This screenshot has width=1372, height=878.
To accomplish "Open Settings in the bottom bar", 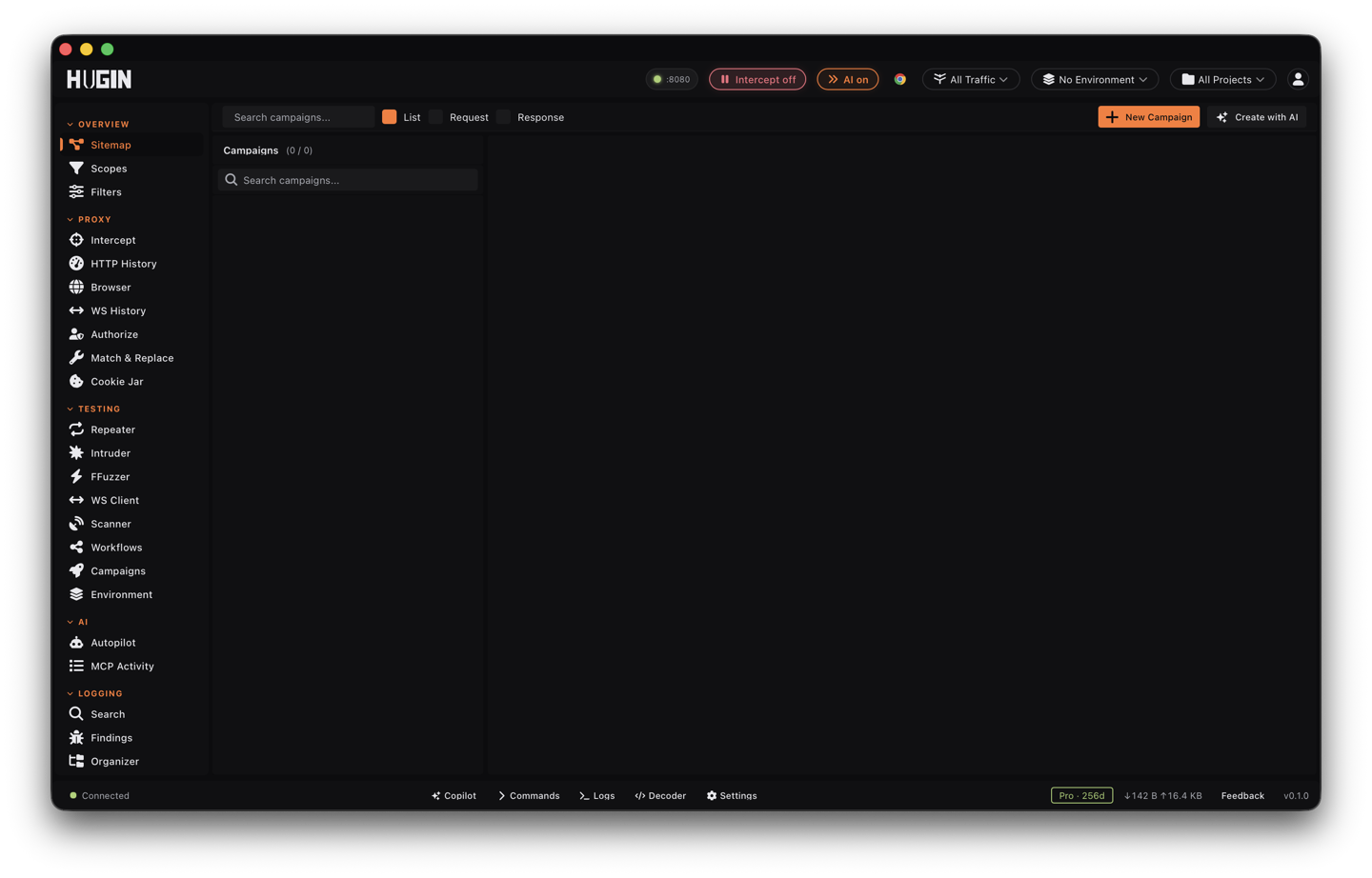I will point(732,795).
